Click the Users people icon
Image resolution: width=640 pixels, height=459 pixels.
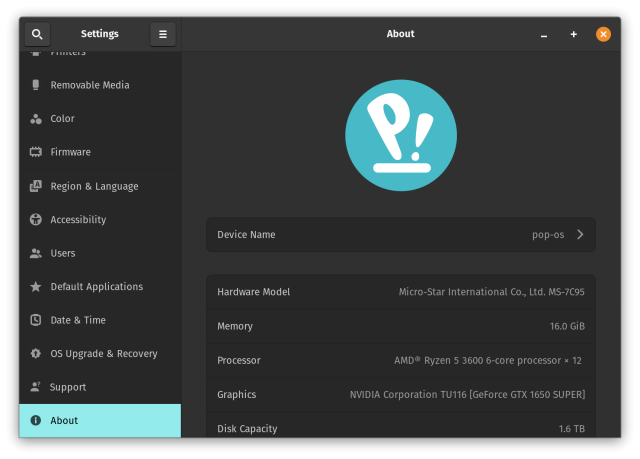(36, 253)
